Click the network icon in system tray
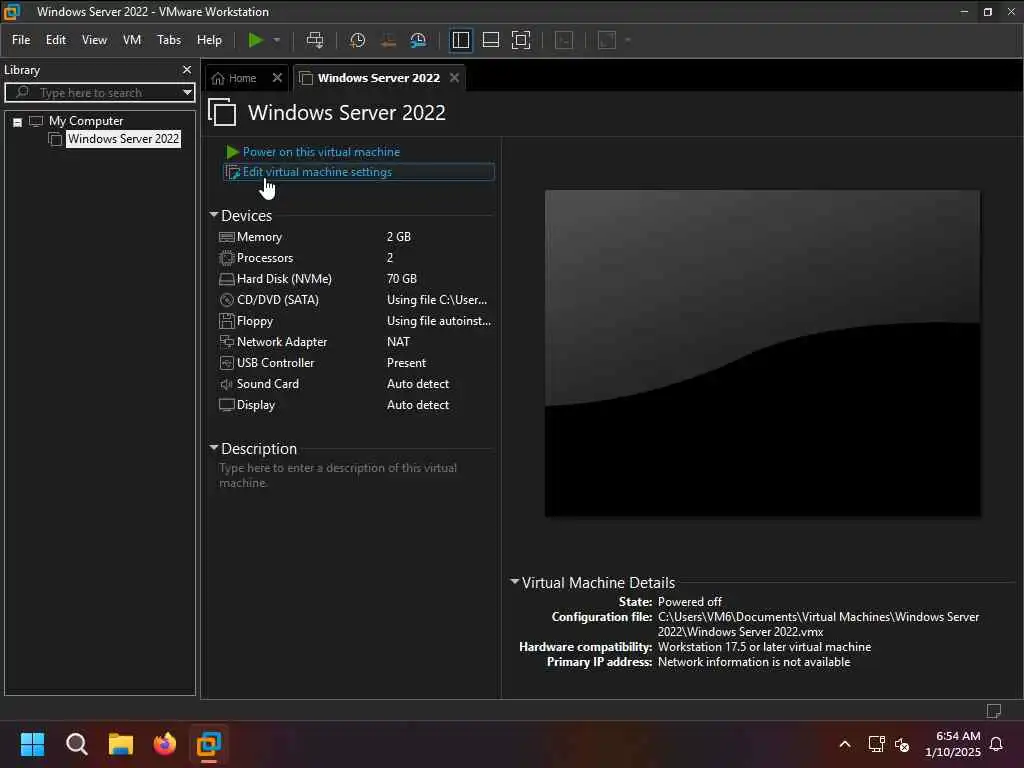Screen dimensions: 1024x768 point(876,744)
